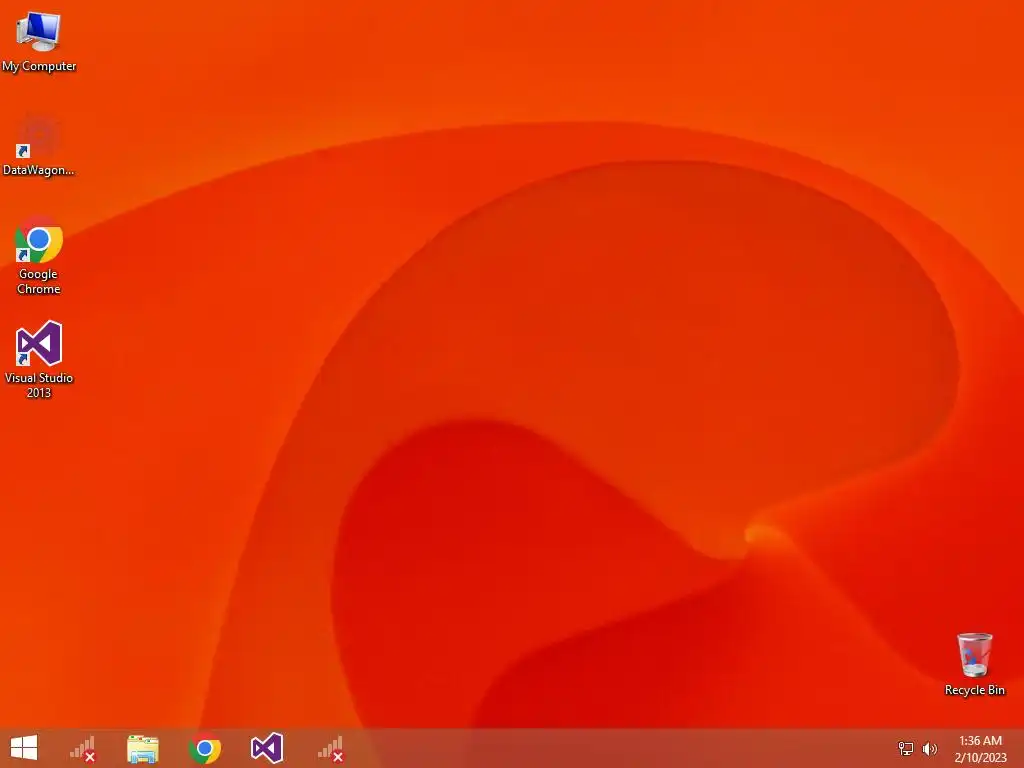This screenshot has width=1024, height=768.
Task: Open the clock showing 1:36 AM
Action: pyautogui.click(x=980, y=748)
